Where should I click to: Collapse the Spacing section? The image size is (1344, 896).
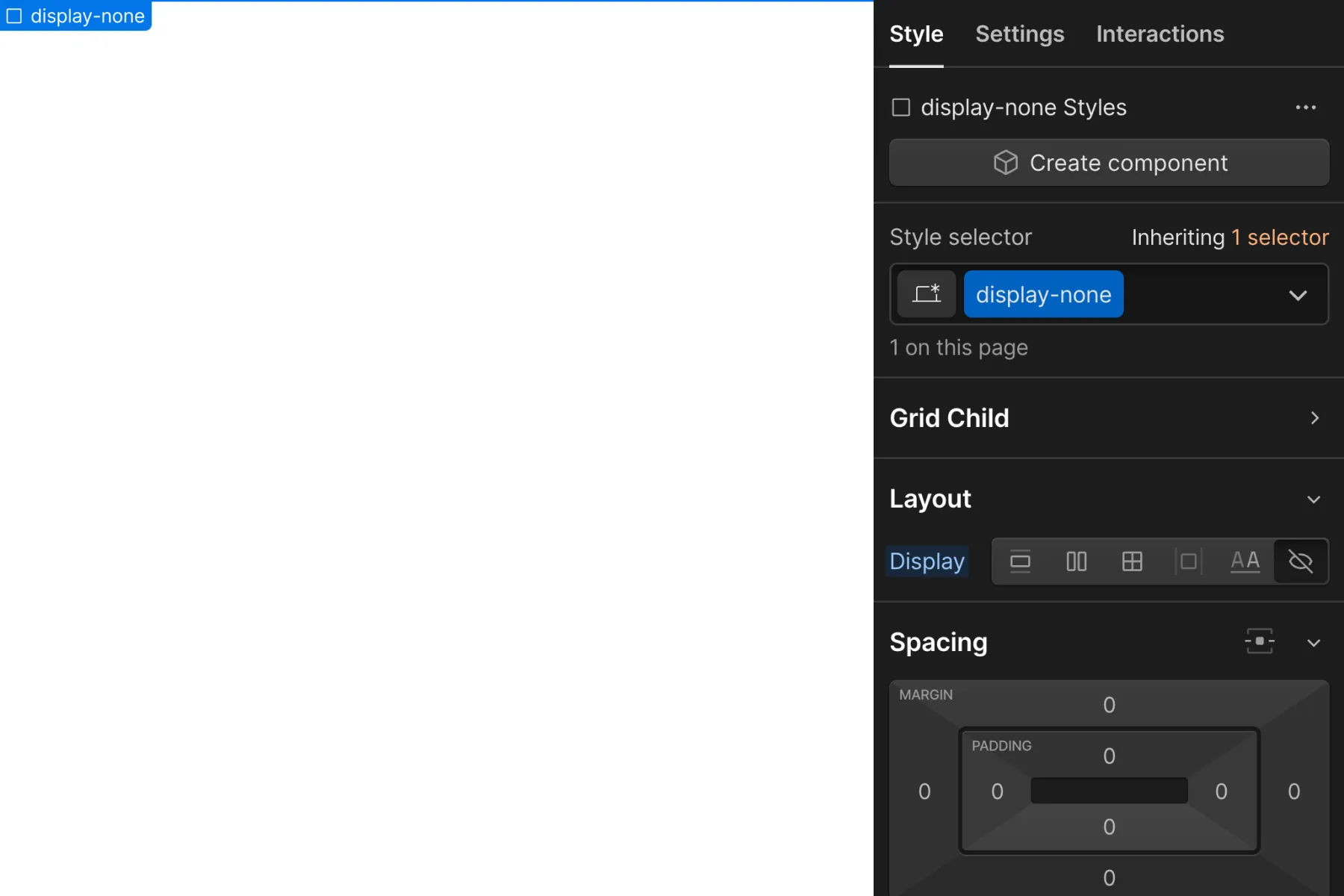pyautogui.click(x=1313, y=643)
